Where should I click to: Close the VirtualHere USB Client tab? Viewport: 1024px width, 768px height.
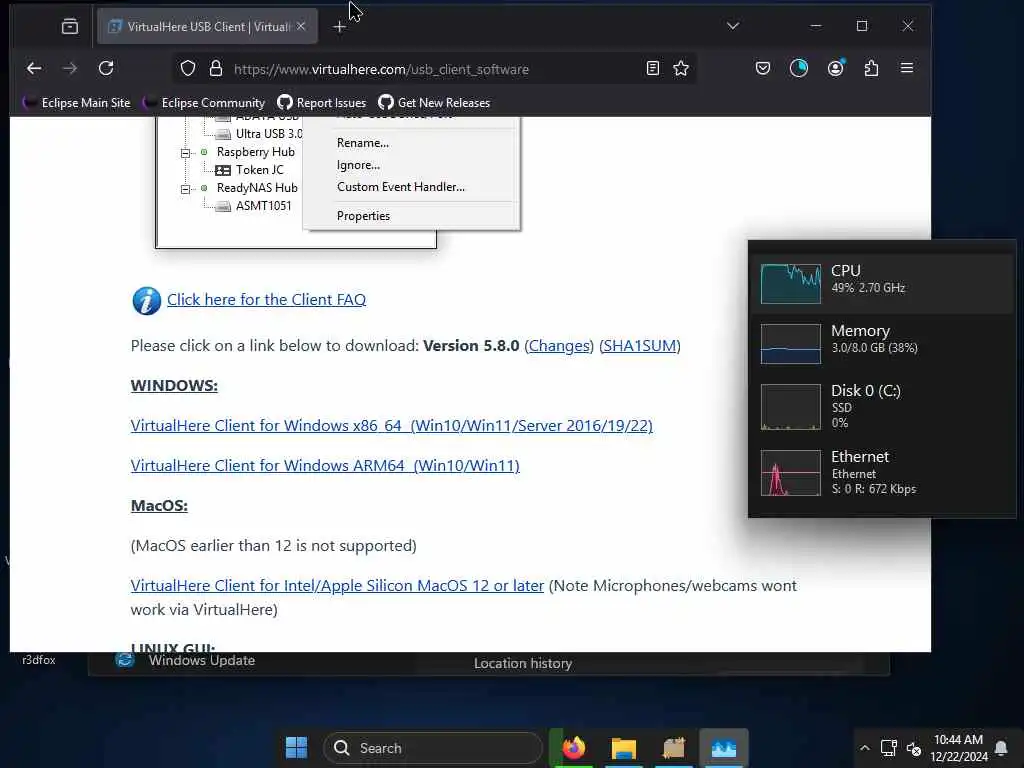(x=300, y=26)
